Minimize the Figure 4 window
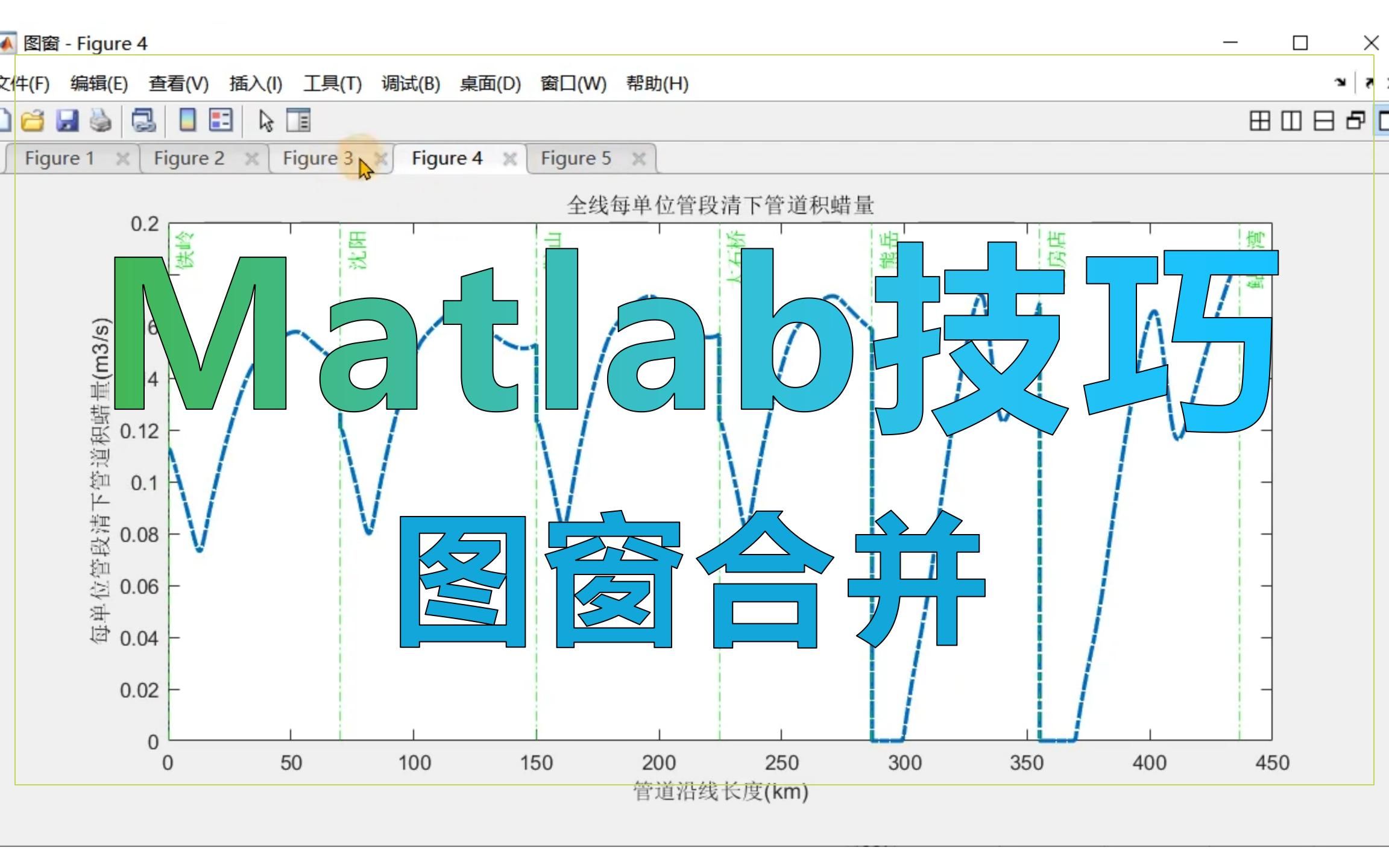The image size is (1389, 868). [1230, 43]
